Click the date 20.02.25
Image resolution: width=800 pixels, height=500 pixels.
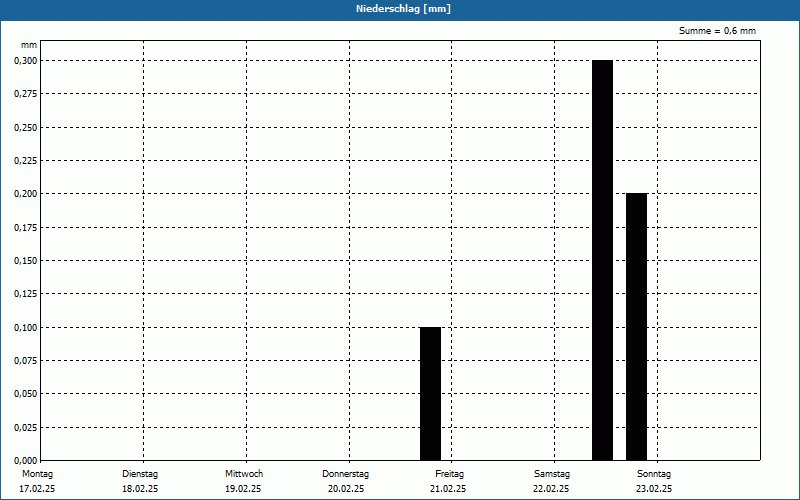[346, 489]
